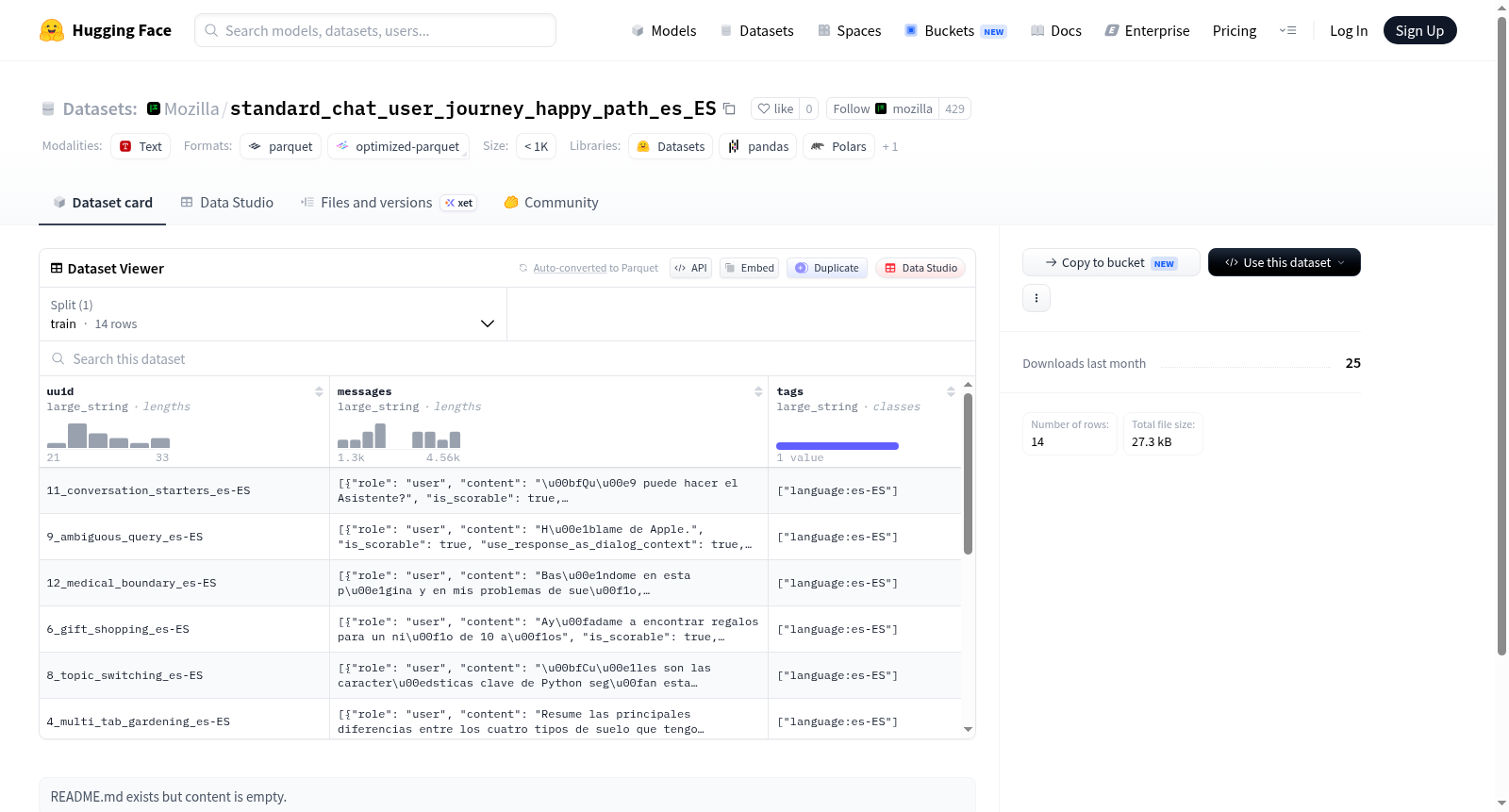Viewport: 1509px width, 812px height.
Task: Click the tags single-value bar
Action: (x=837, y=446)
